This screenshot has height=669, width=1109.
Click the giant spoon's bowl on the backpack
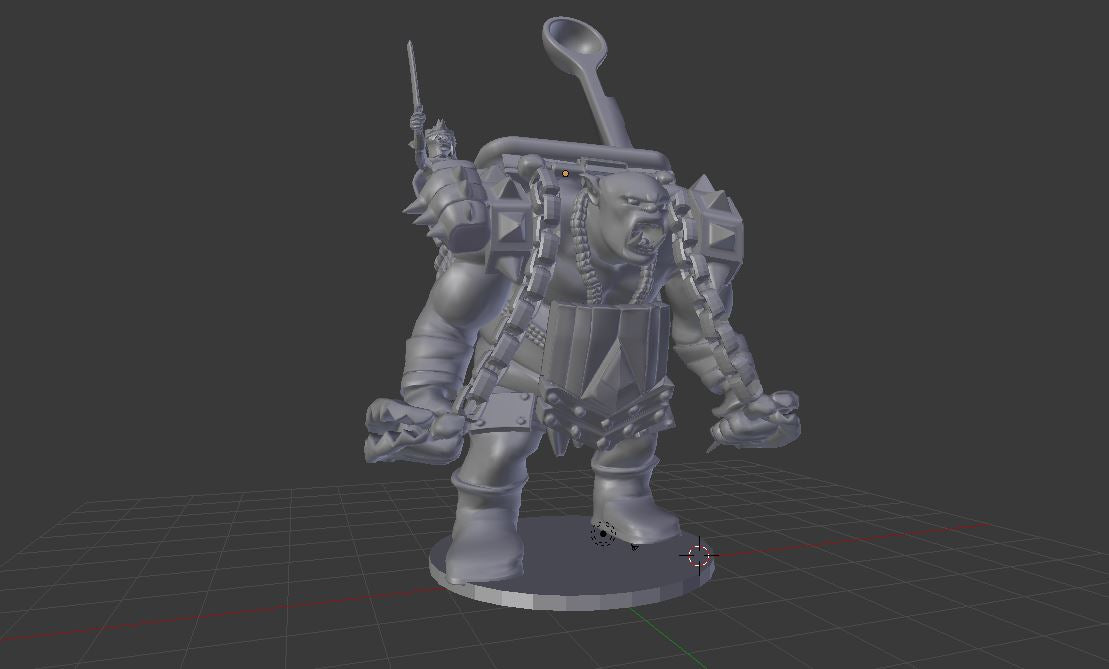(574, 40)
